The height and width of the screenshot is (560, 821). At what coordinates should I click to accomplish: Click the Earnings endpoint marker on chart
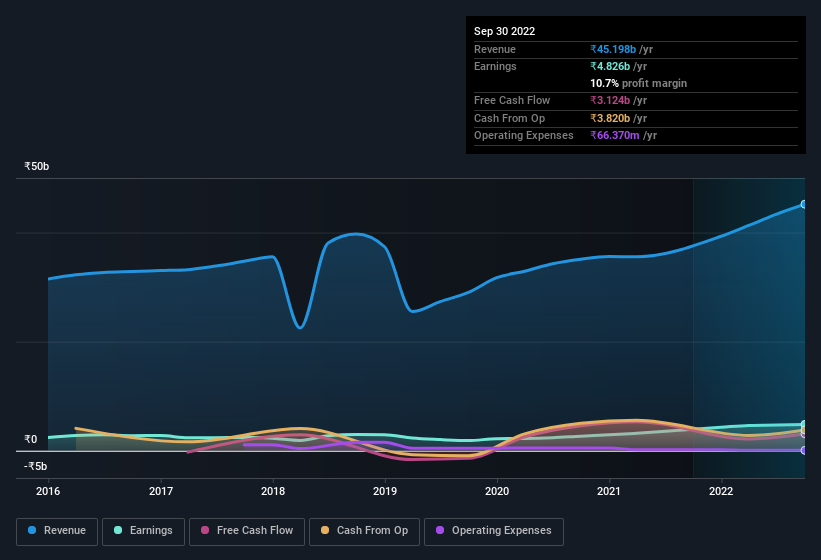coord(804,424)
